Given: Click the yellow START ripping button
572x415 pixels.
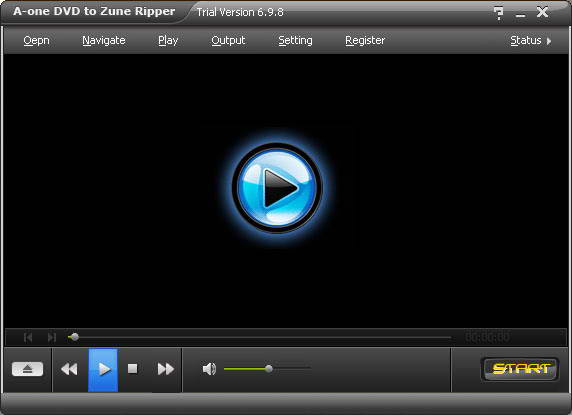Looking at the screenshot, I should (x=520, y=369).
